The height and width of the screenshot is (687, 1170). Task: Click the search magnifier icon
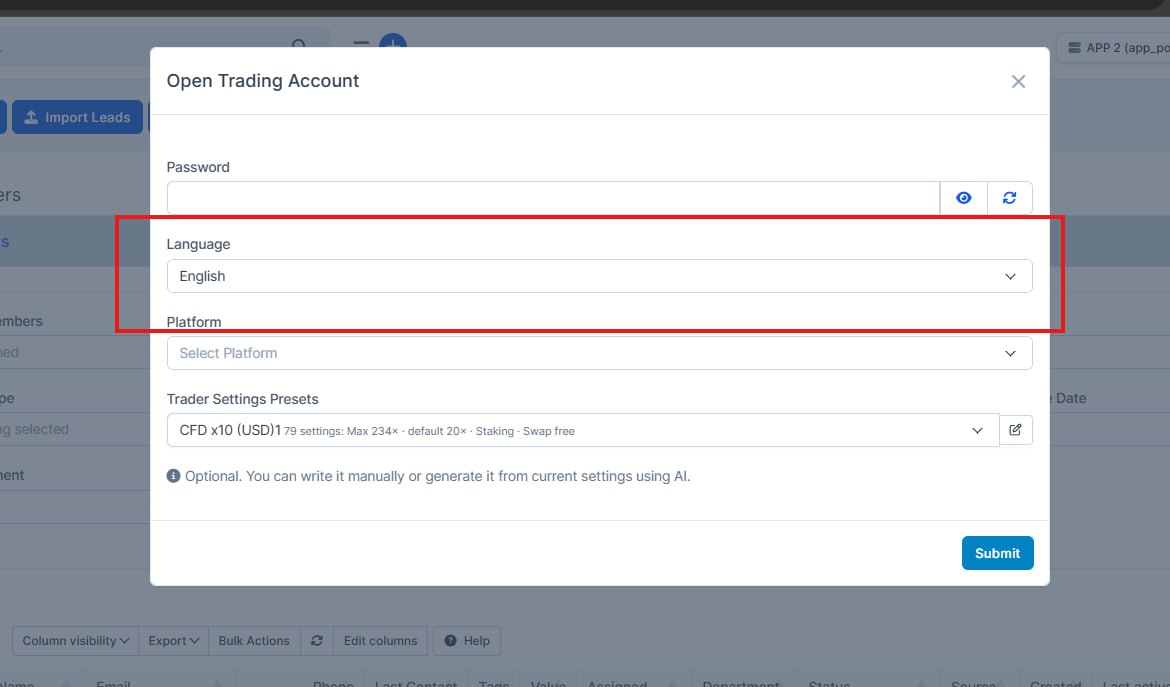tap(299, 46)
